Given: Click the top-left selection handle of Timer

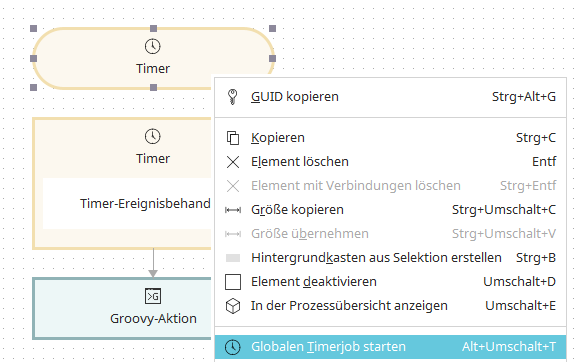Looking at the screenshot, I should coord(33,29).
